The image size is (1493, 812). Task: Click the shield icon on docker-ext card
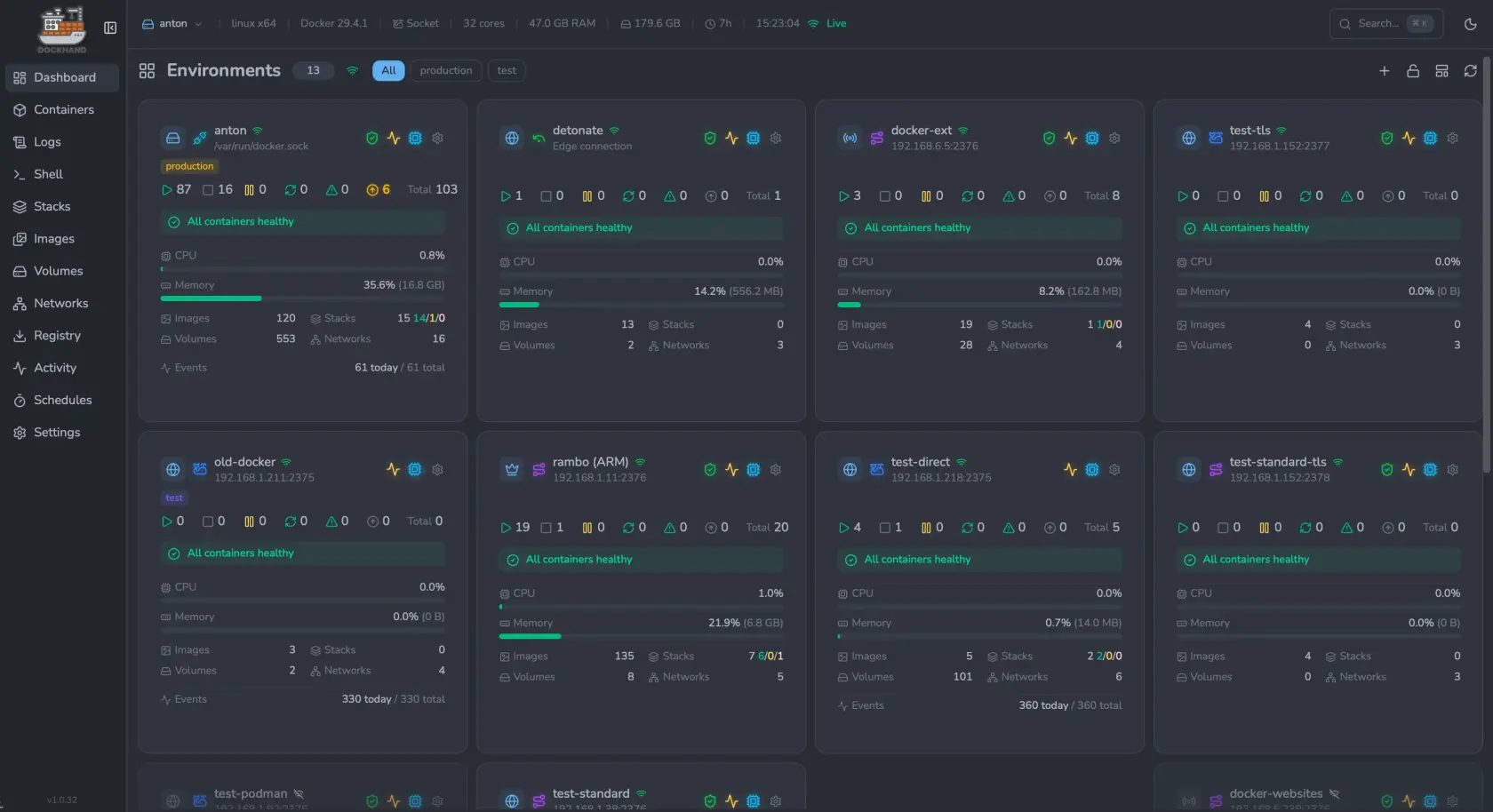[x=1049, y=139]
